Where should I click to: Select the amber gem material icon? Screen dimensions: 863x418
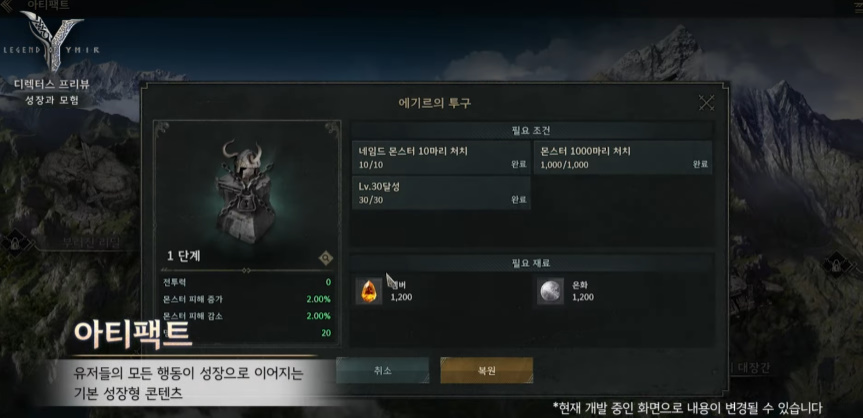369,291
